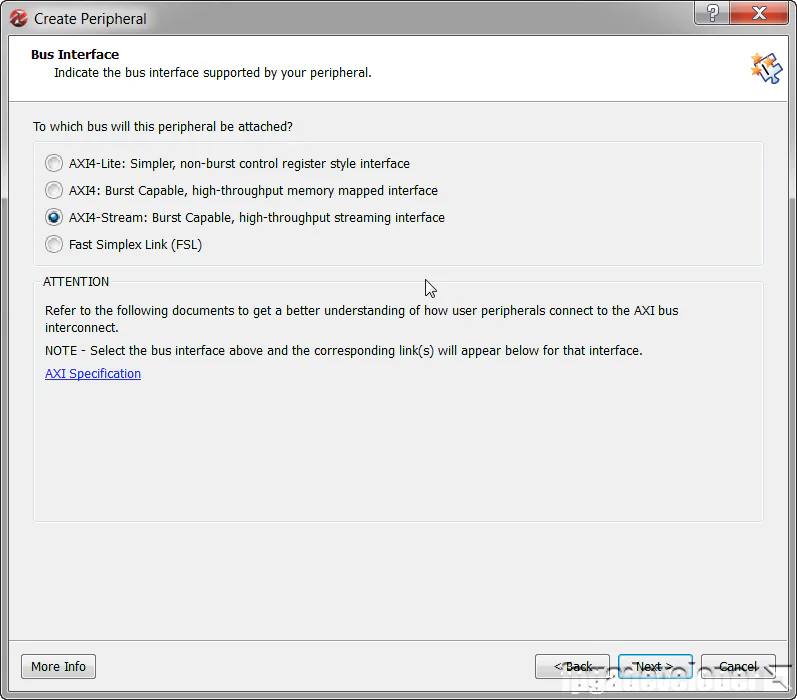Viewport: 797px width, 700px height.
Task: Click the Bus Interface heading
Action: click(75, 55)
